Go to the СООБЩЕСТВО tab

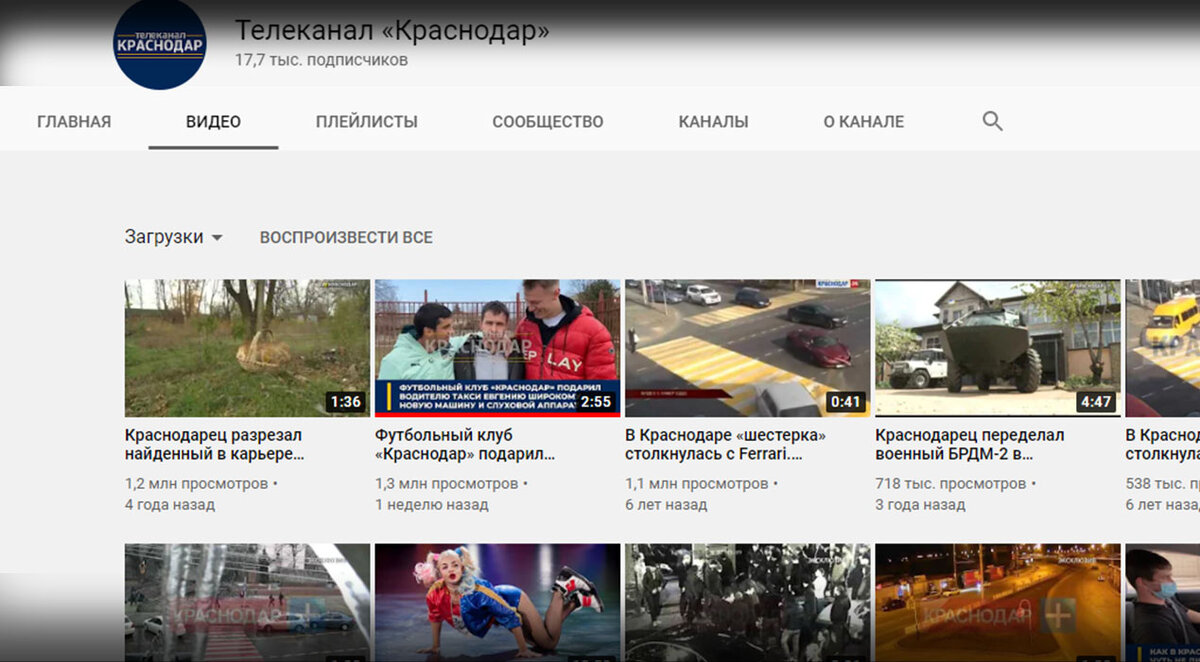click(x=548, y=122)
